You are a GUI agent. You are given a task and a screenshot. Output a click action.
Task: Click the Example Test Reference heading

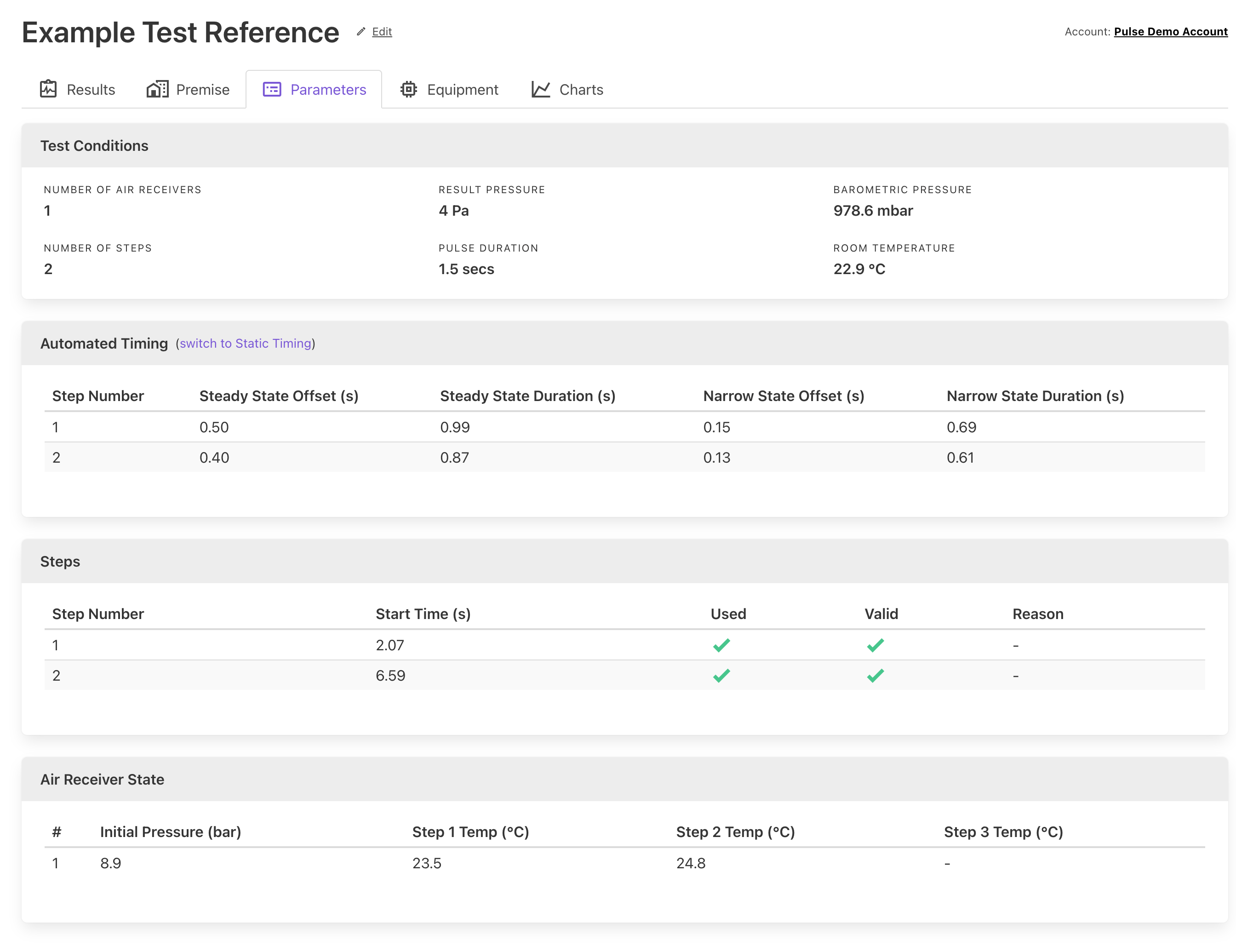181,32
